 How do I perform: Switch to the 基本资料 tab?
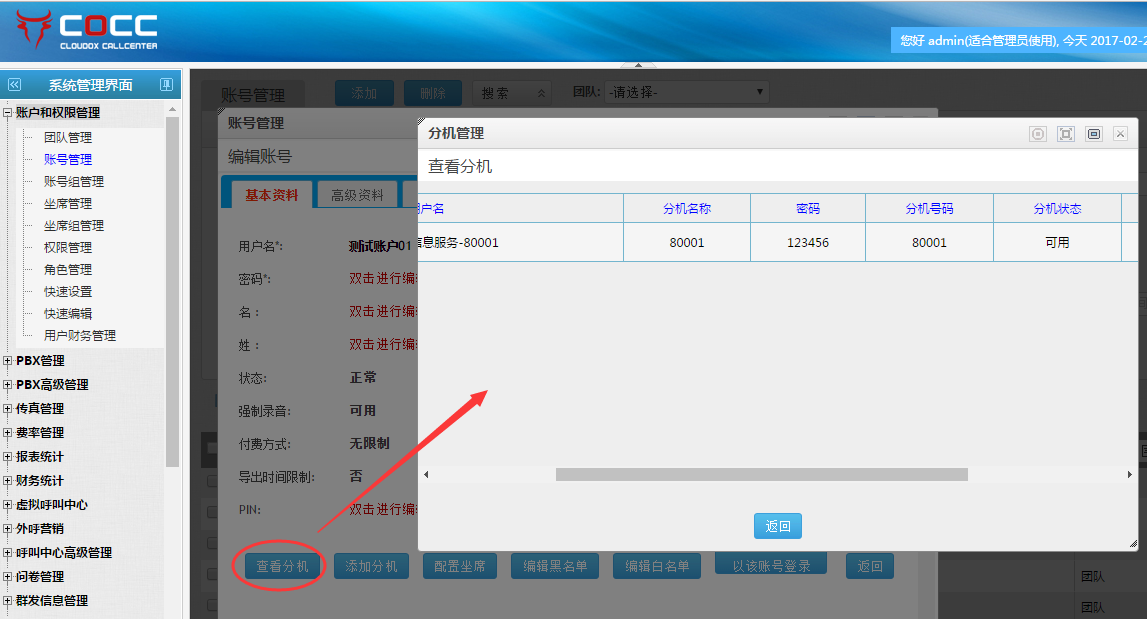271,195
